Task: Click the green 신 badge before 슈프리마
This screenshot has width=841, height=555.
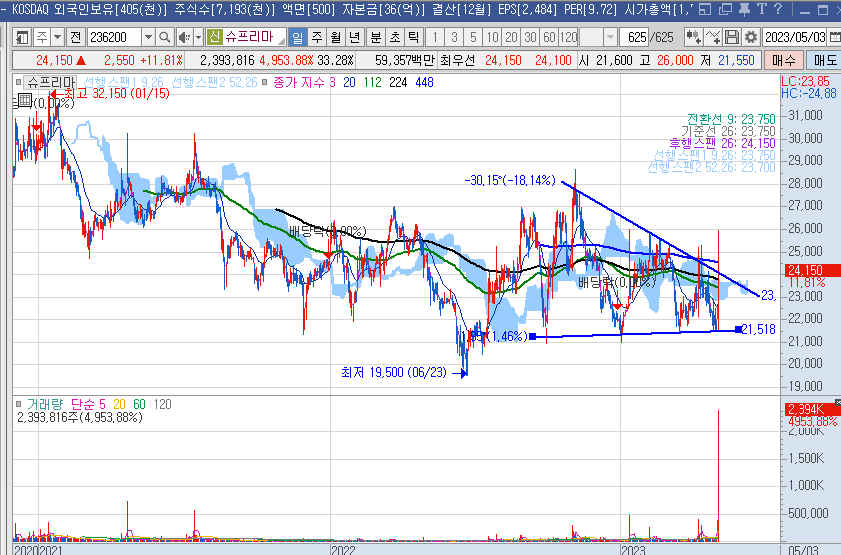Action: click(215, 37)
